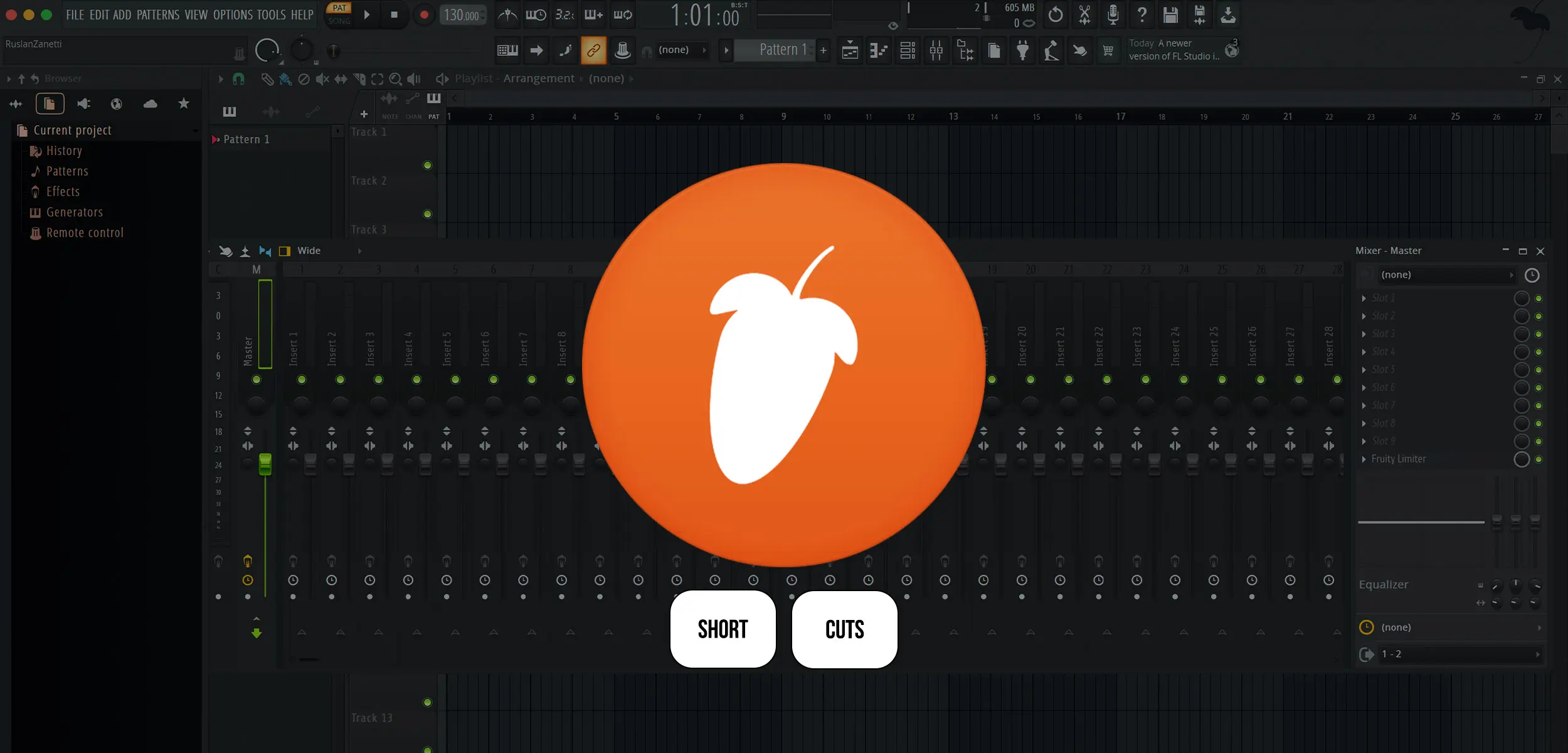This screenshot has height=753, width=1568.
Task: Open the OPTIONS menu
Action: (x=233, y=14)
